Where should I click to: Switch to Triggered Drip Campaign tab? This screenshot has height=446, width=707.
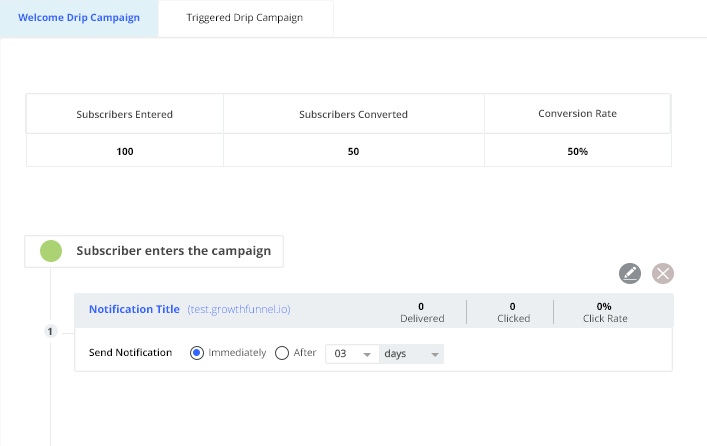[245, 18]
